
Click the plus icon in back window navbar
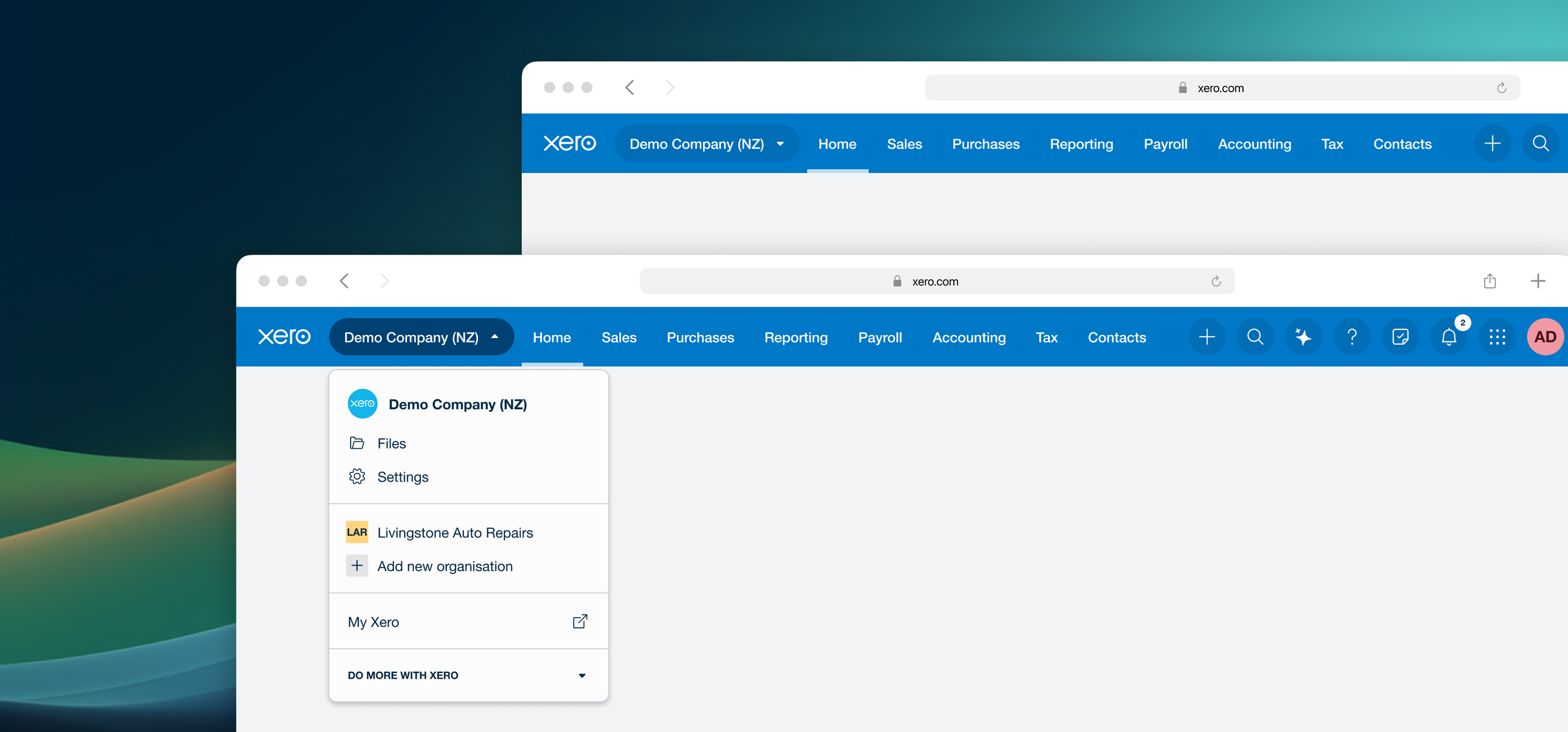1492,143
